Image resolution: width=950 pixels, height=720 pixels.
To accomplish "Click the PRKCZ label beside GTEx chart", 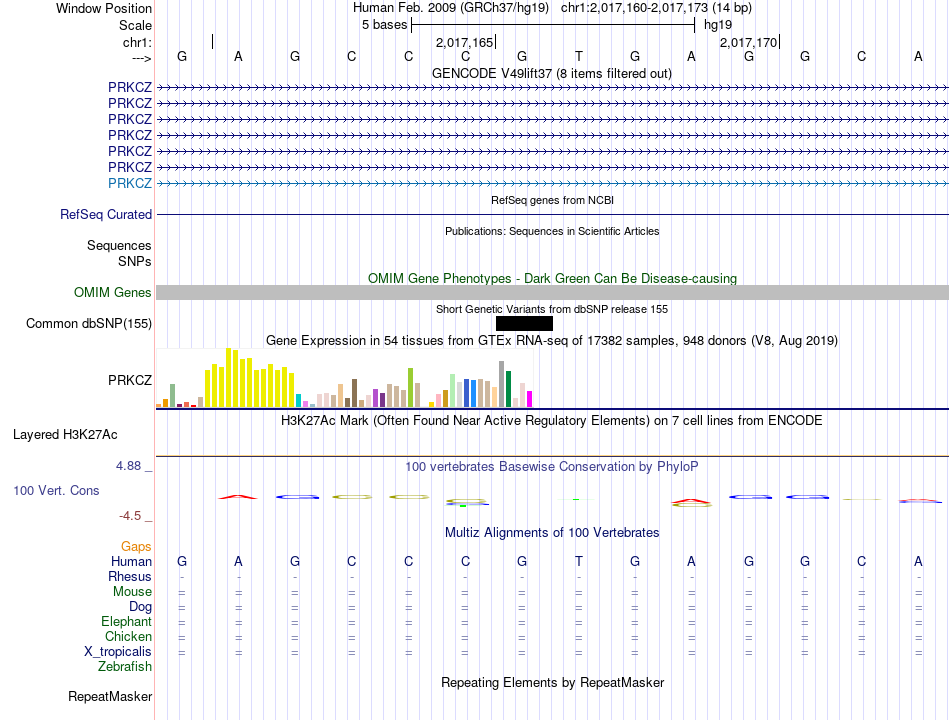I will pos(130,380).
